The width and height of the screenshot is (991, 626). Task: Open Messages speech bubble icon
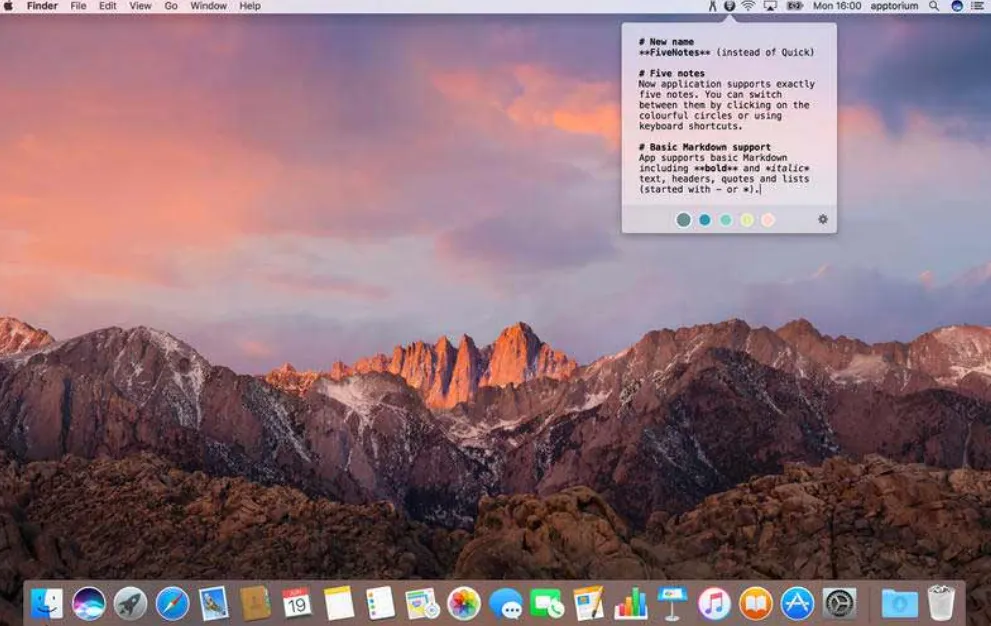[x=506, y=603]
